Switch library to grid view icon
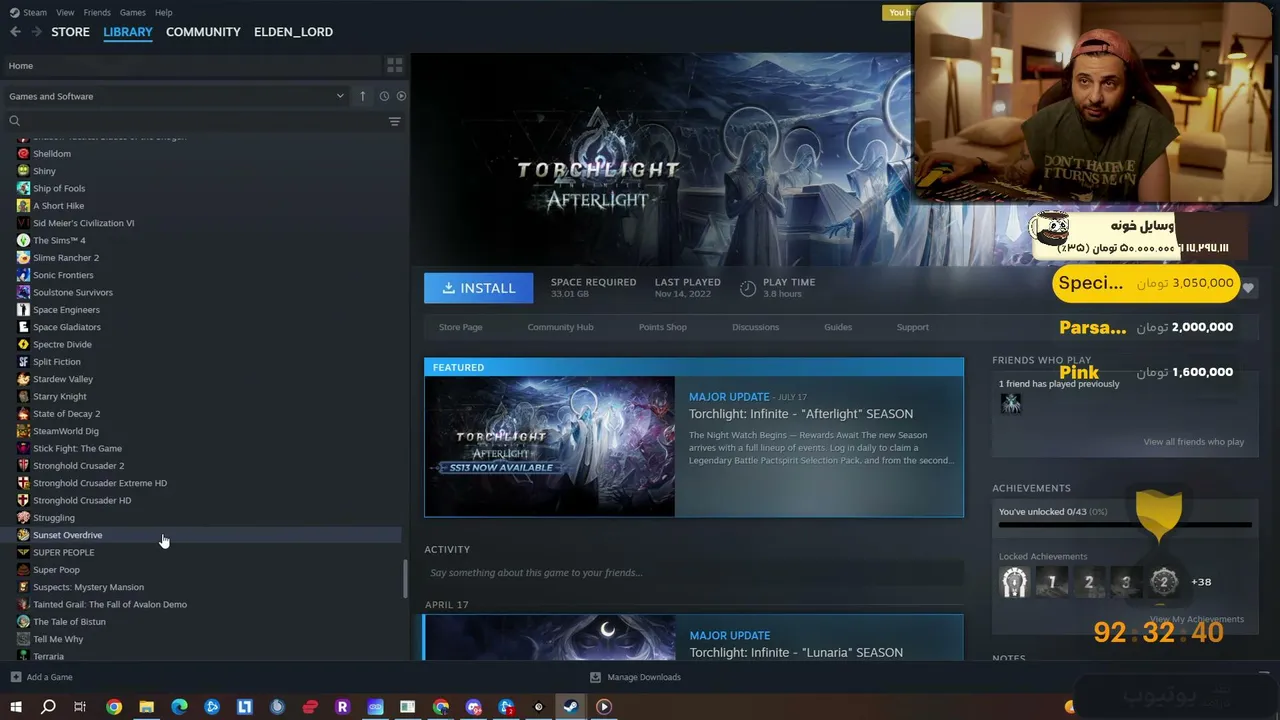1280x720 pixels. pos(395,65)
